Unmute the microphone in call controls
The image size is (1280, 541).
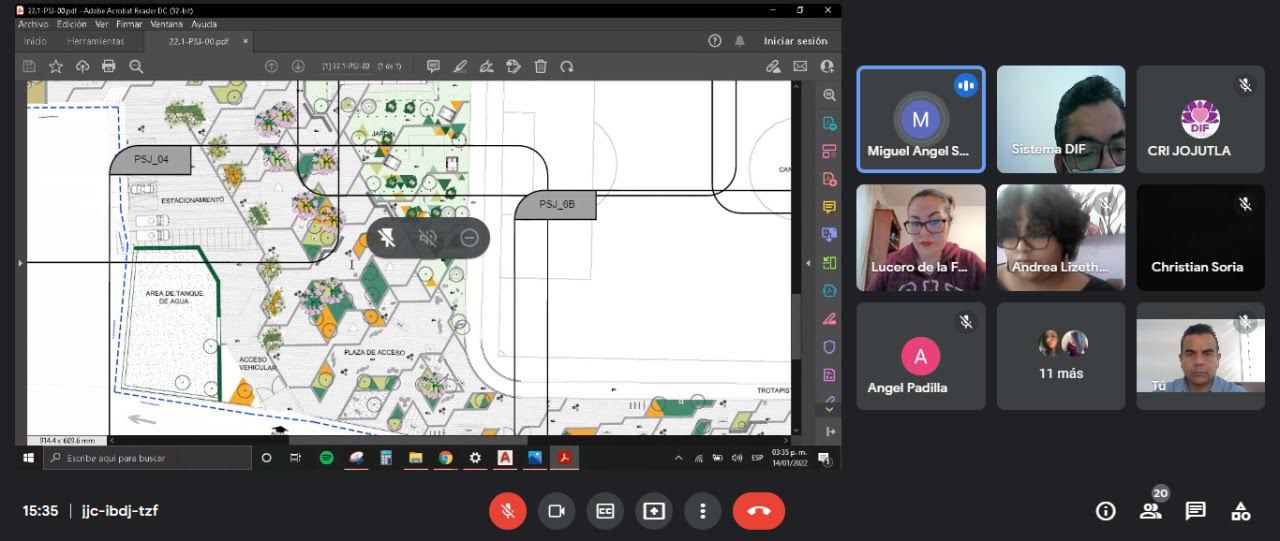point(507,511)
